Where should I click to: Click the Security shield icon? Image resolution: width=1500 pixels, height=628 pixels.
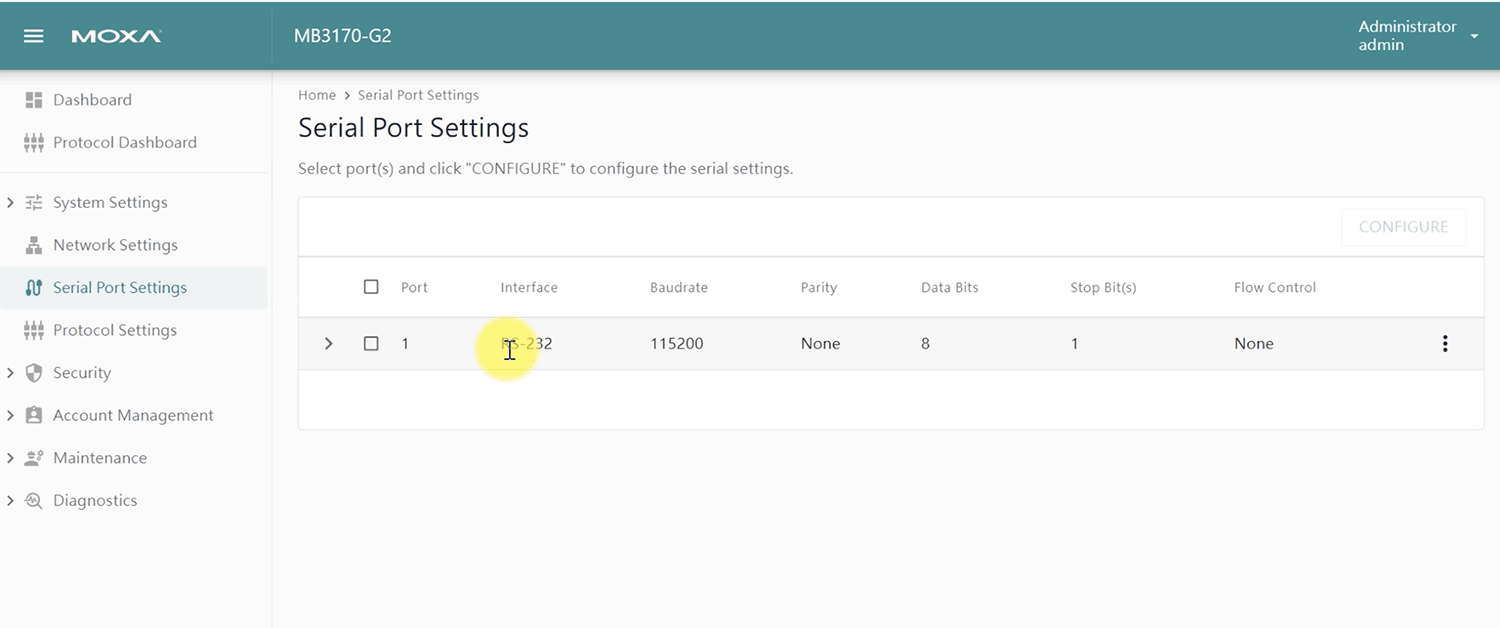[x=34, y=373]
